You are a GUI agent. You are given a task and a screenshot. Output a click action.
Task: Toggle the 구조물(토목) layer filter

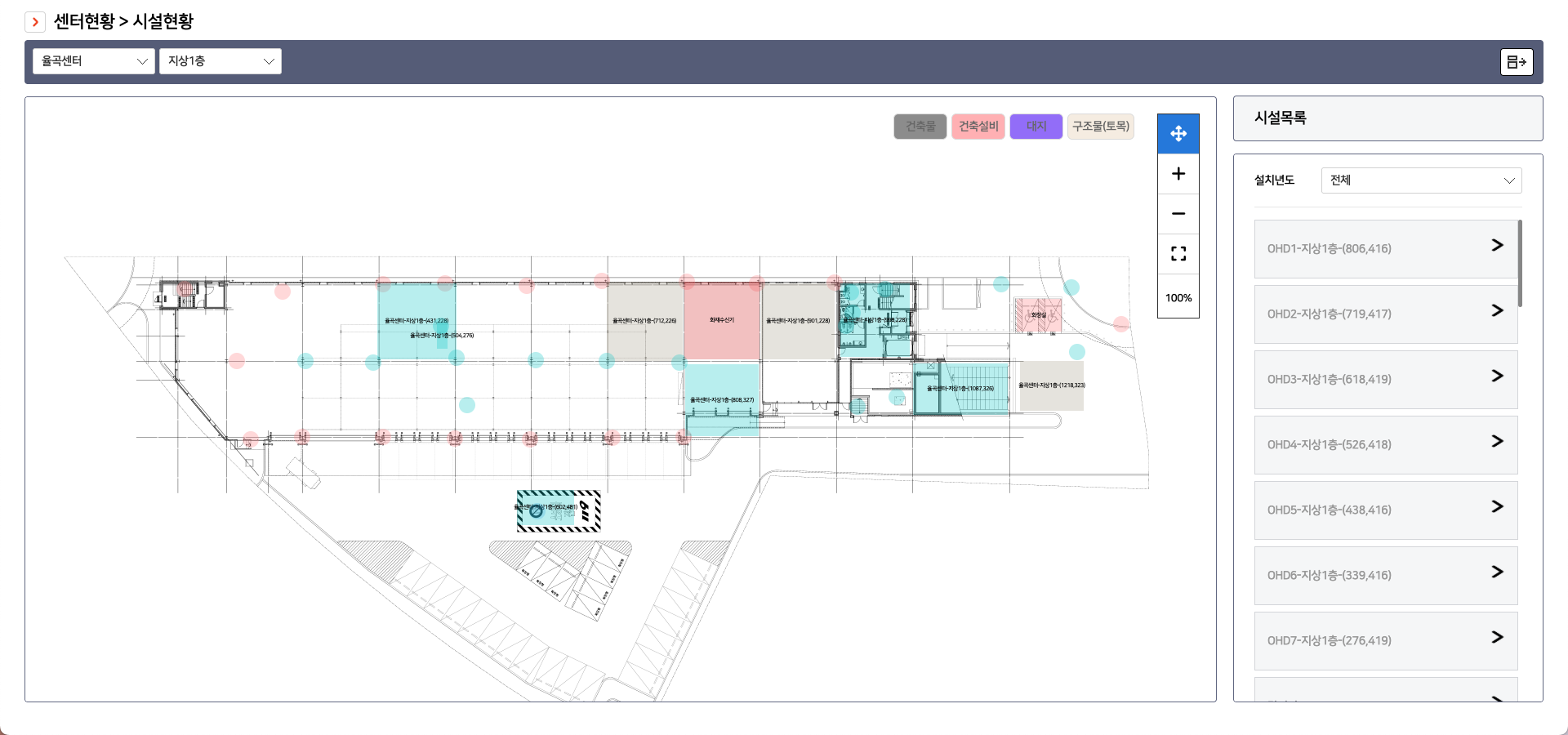tap(1100, 127)
